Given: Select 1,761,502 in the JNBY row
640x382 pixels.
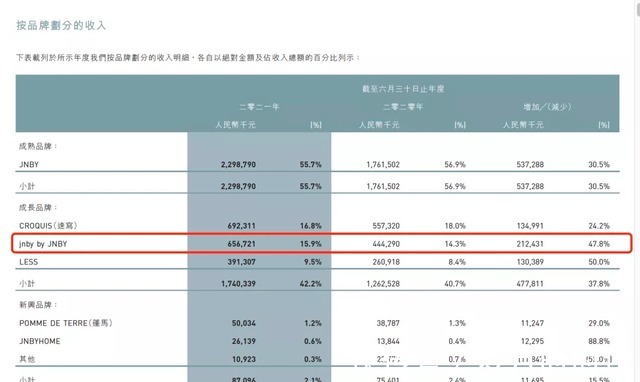Looking at the screenshot, I should (383, 164).
